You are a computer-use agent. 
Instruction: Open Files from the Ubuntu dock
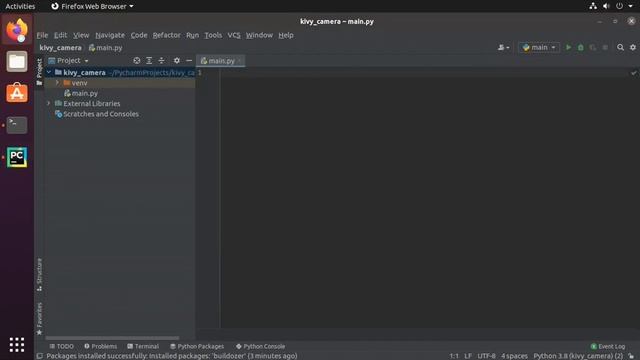click(17, 62)
